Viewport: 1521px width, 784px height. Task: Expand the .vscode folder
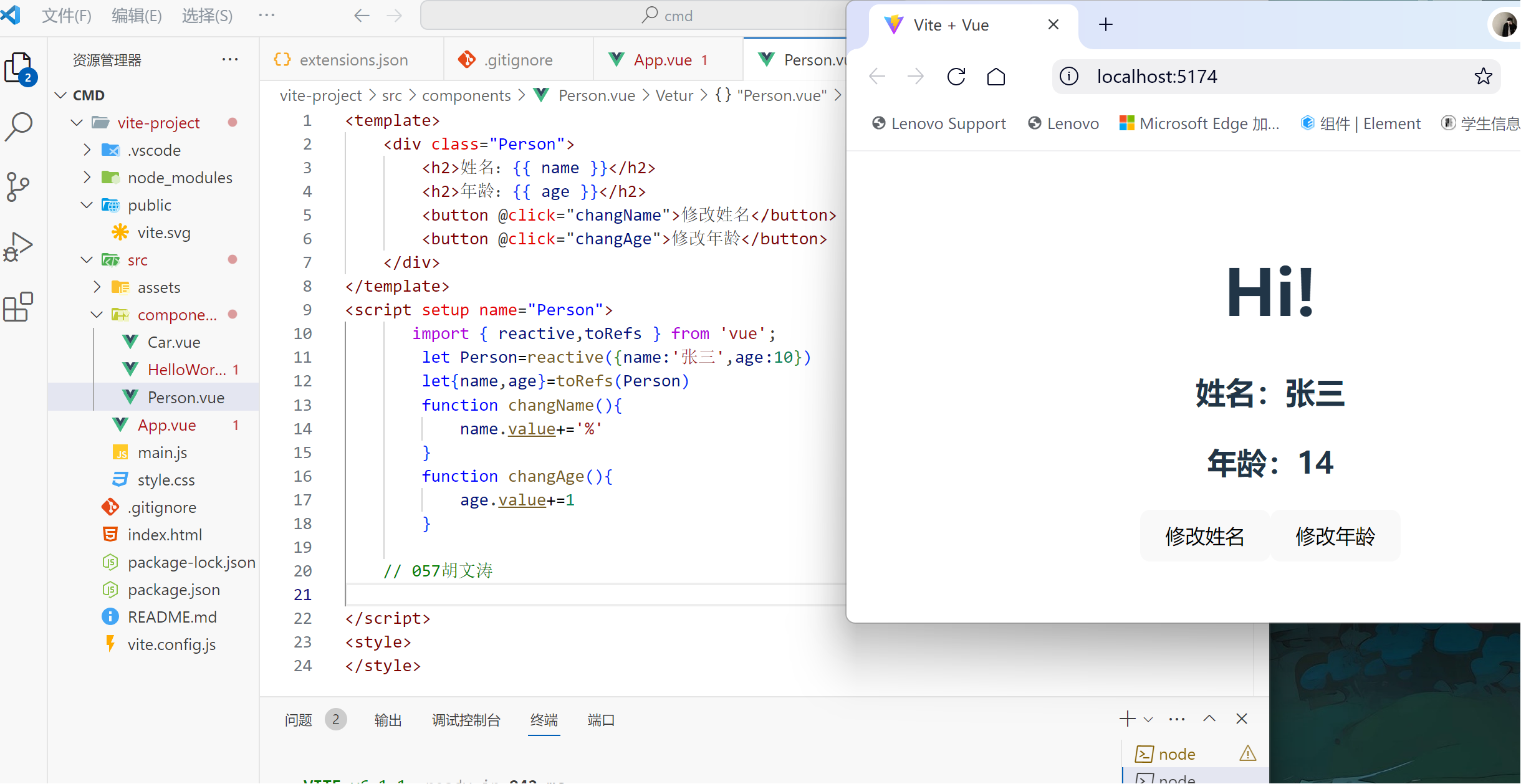[x=87, y=150]
